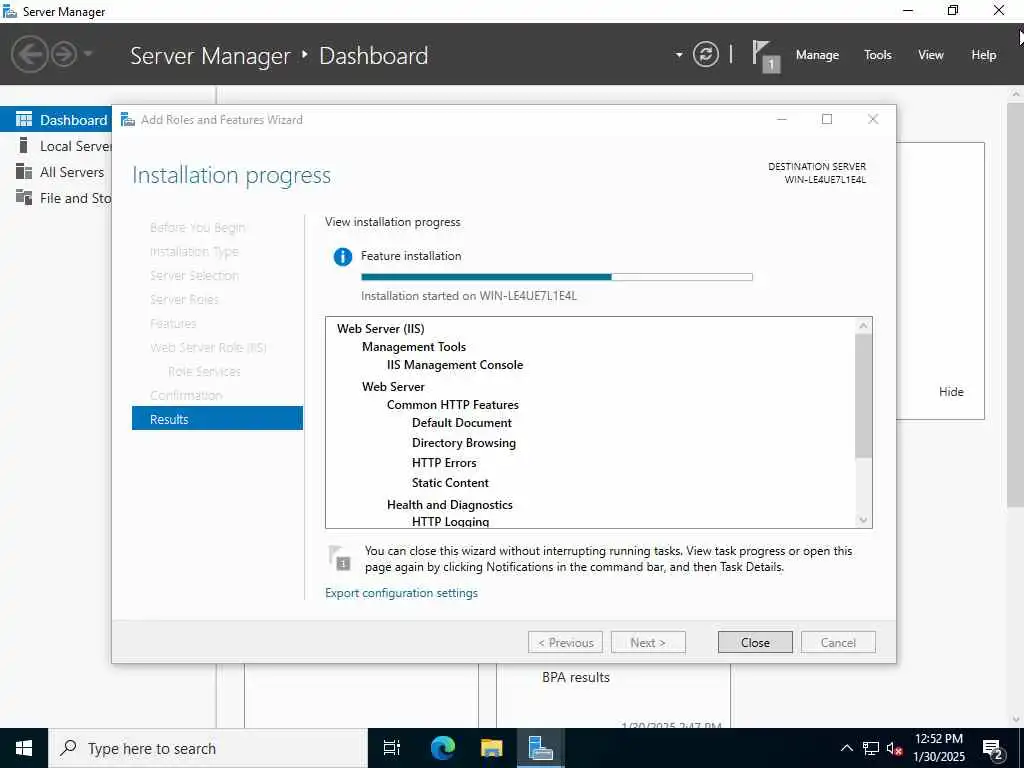This screenshot has height=768, width=1024.
Task: Click the notification flag icon beside wizard hint text
Action: (x=340, y=558)
